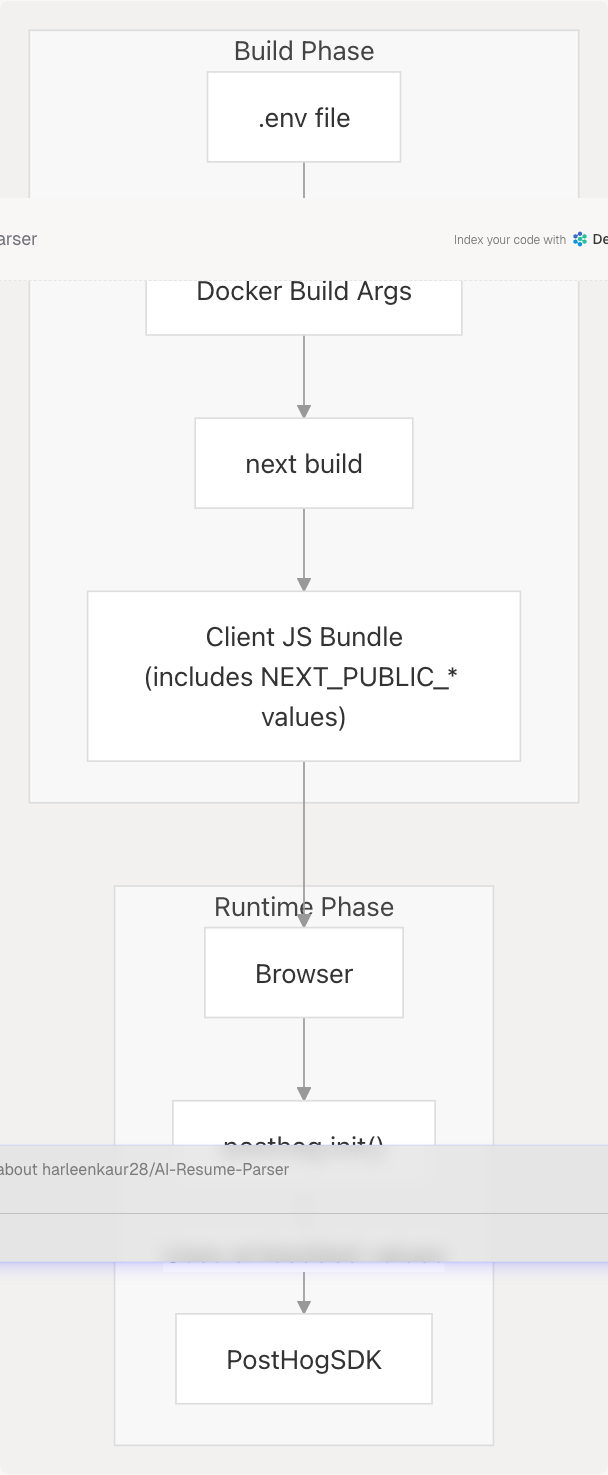Click arrowhead pointing into "posthog.init()" node

point(304,1094)
